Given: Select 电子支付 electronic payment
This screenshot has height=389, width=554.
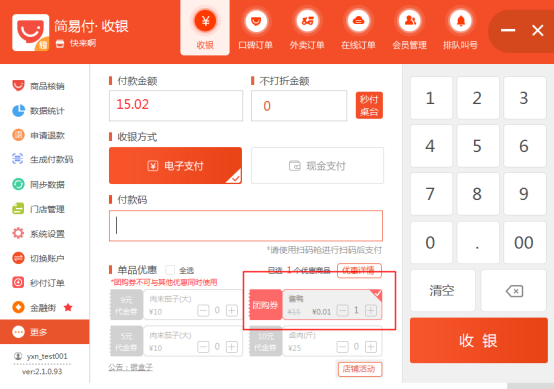Looking at the screenshot, I should [175, 165].
